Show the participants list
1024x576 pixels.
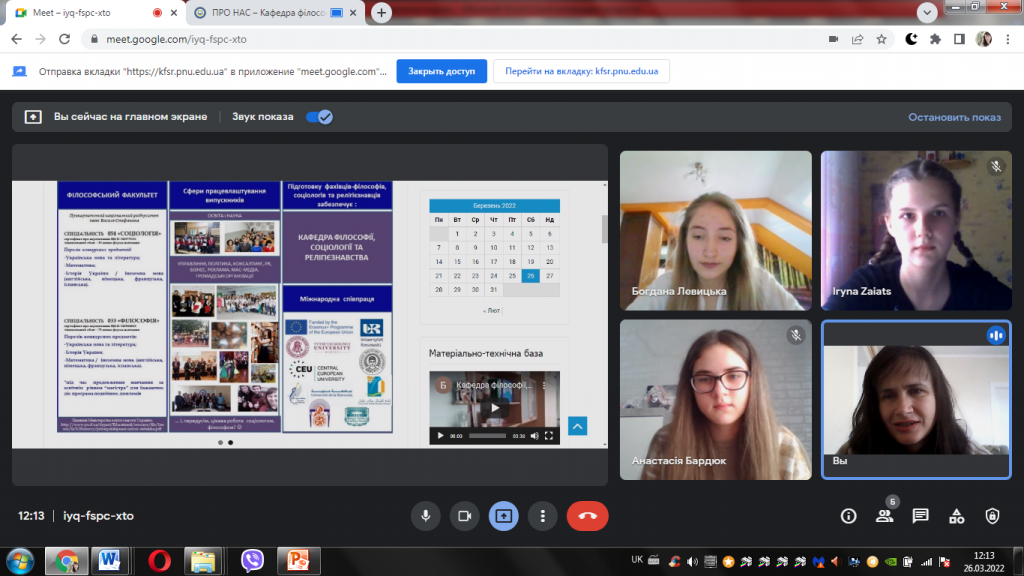[884, 516]
